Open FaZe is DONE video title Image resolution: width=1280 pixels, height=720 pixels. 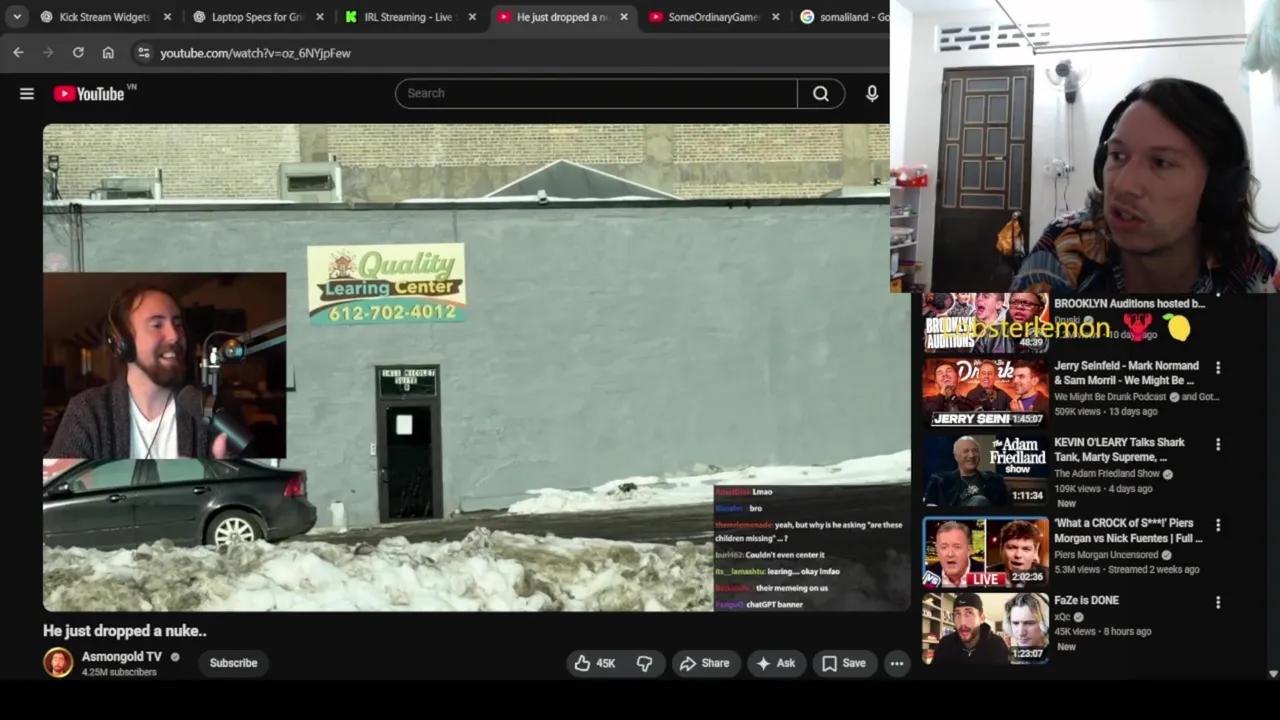click(x=1086, y=600)
